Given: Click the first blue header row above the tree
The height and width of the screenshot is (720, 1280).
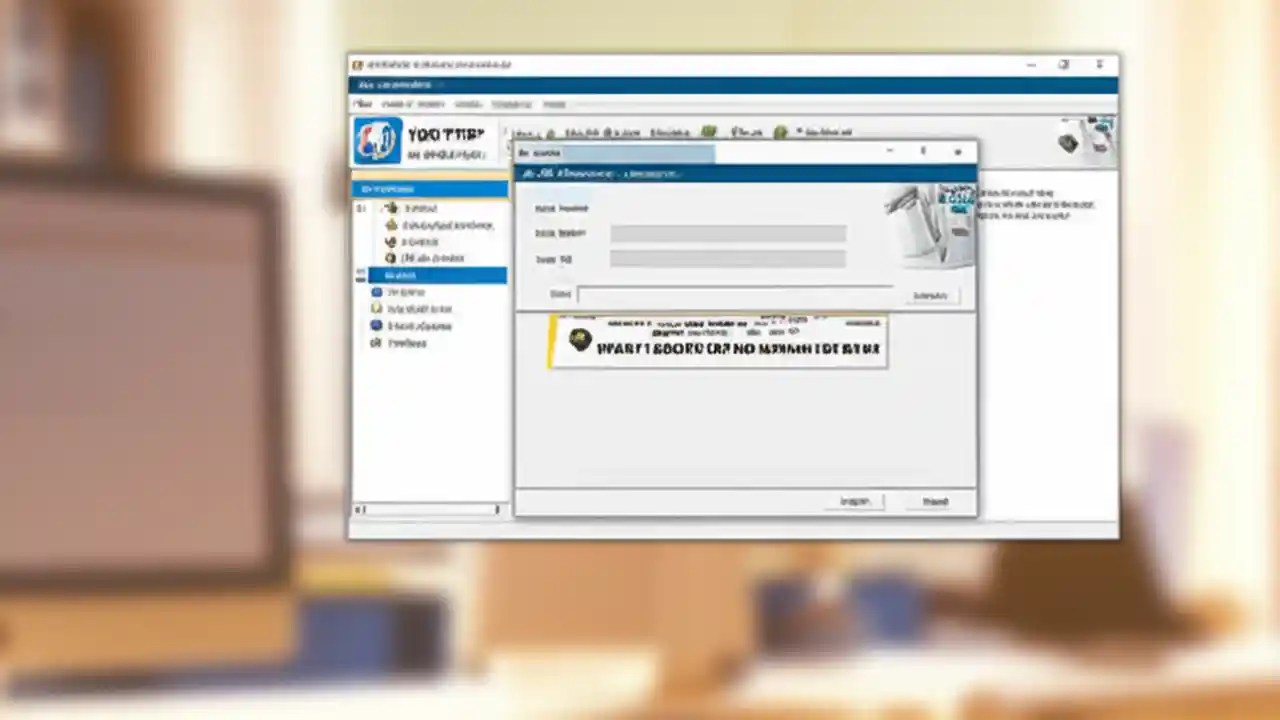Looking at the screenshot, I should click(428, 188).
